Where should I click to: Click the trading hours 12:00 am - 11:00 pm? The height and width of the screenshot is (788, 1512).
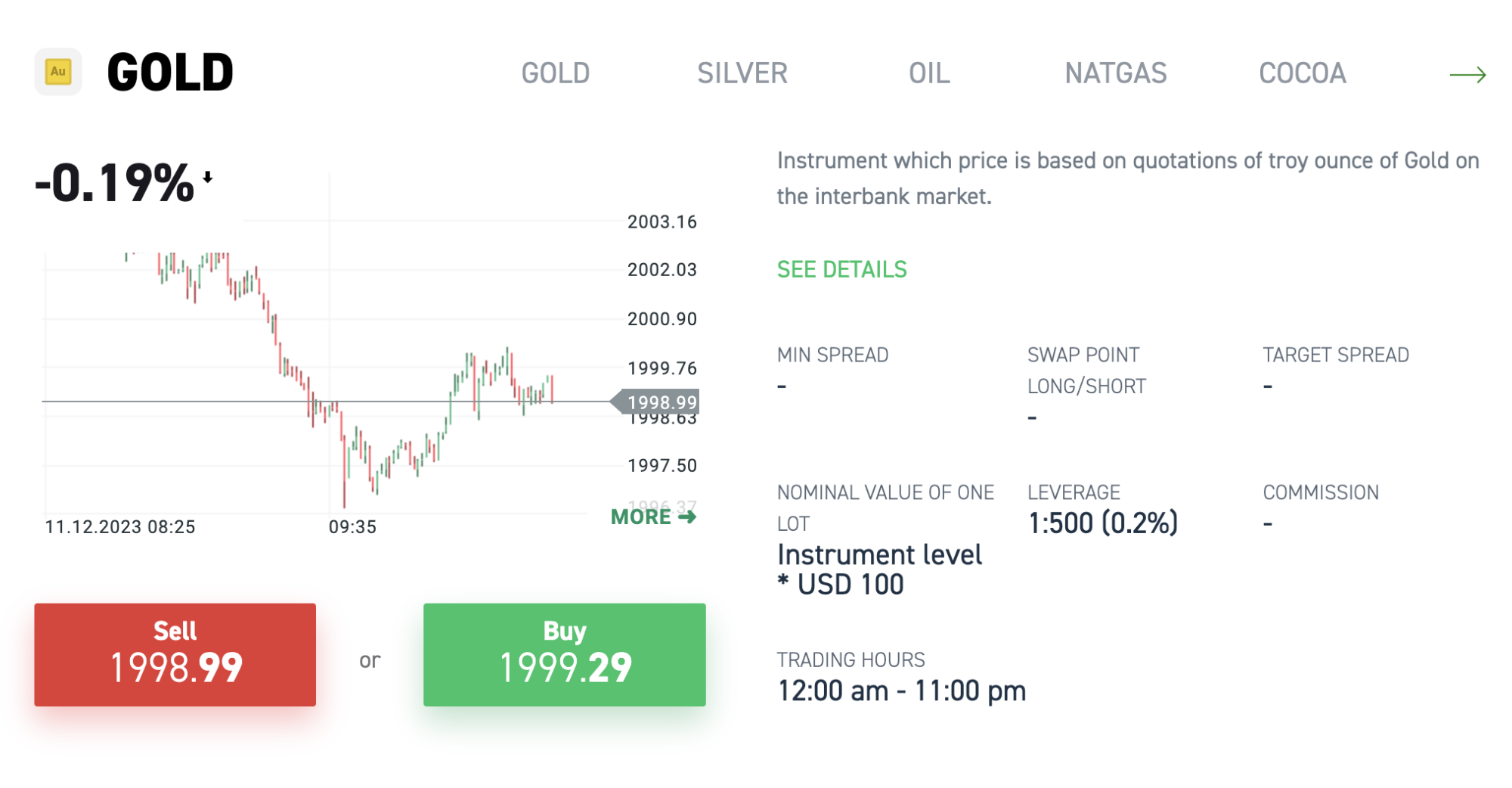click(901, 690)
